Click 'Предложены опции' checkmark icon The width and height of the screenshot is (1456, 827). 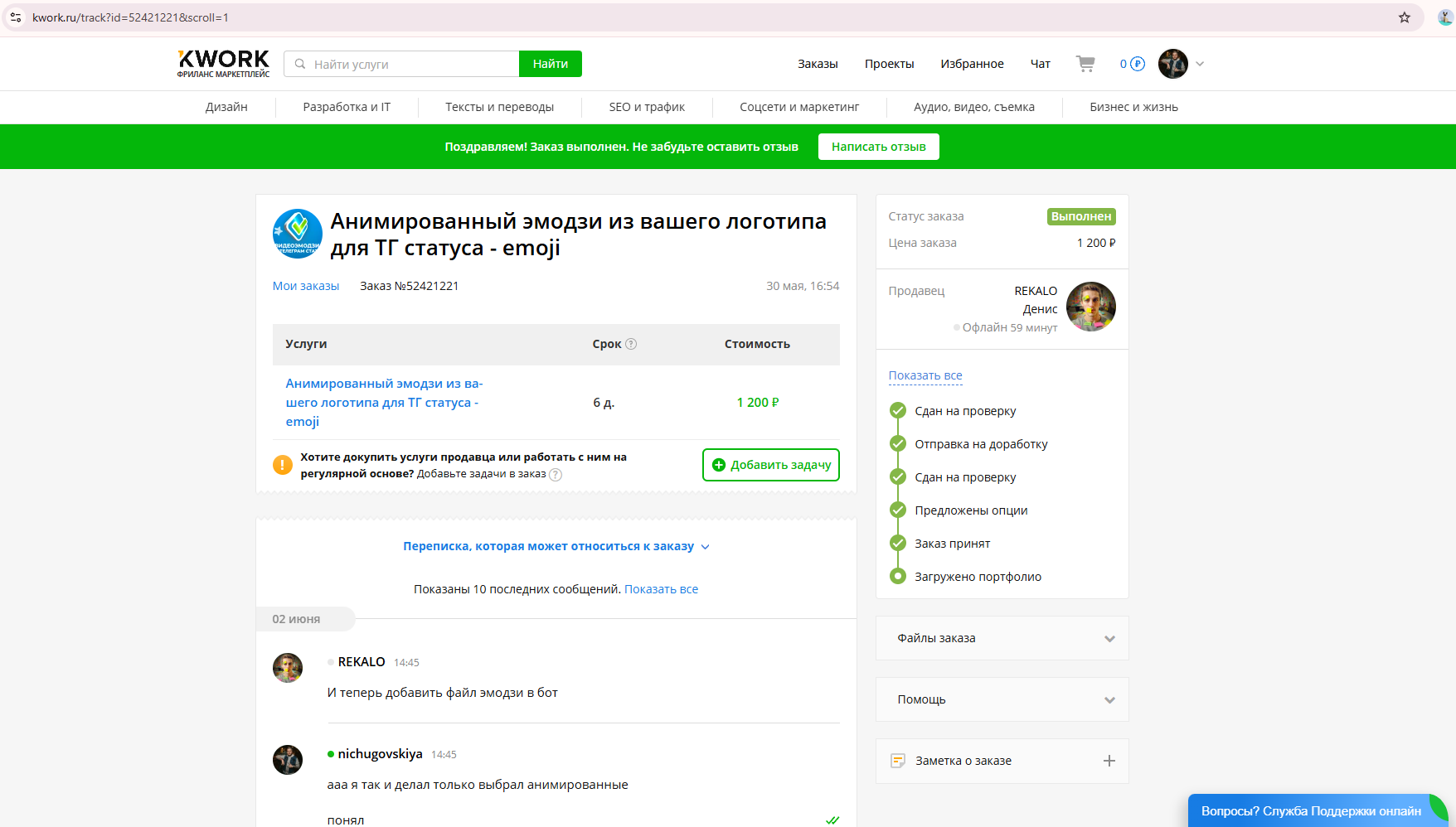click(x=898, y=510)
